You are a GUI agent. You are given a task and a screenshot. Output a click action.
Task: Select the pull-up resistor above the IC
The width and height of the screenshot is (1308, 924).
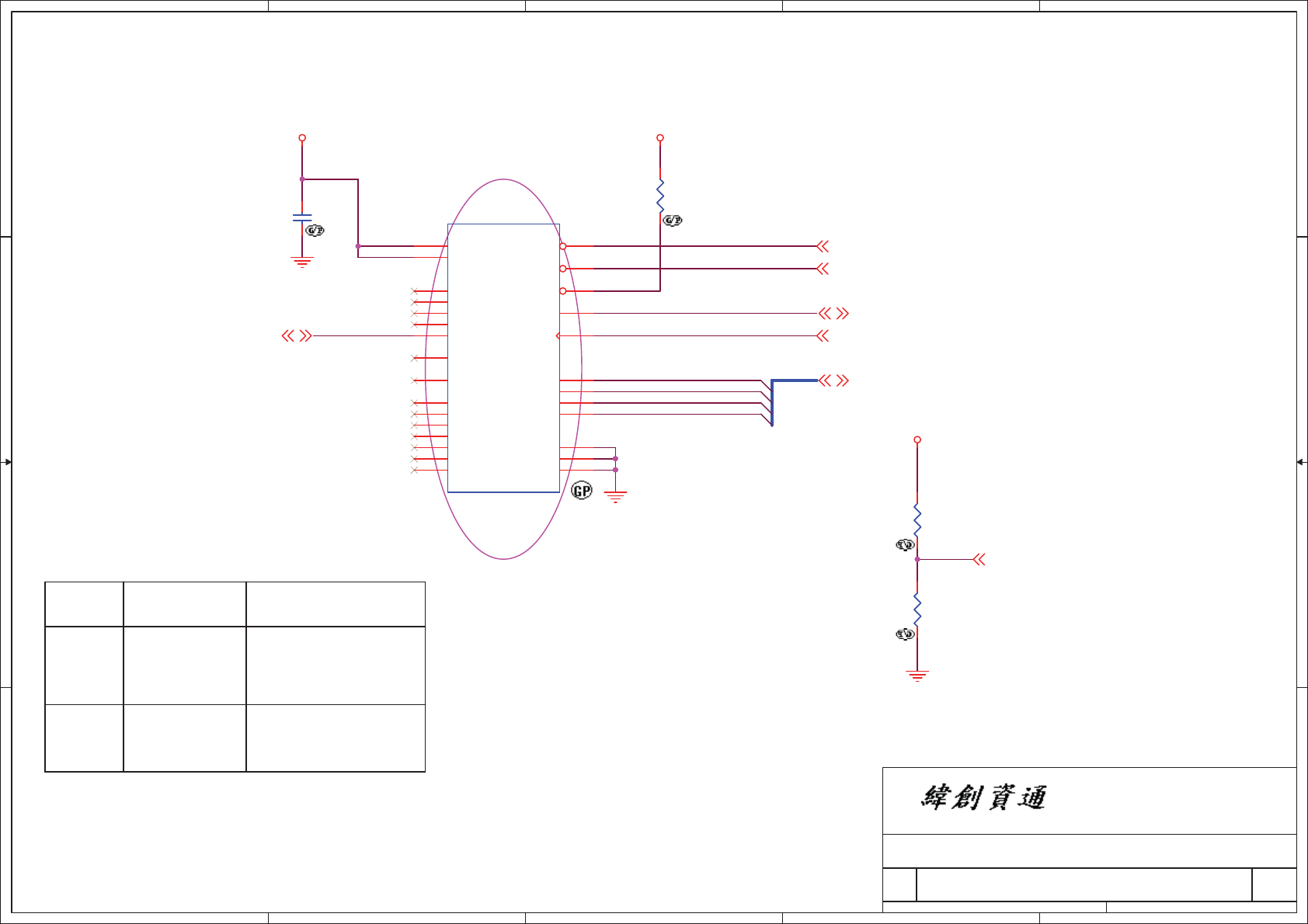point(660,196)
